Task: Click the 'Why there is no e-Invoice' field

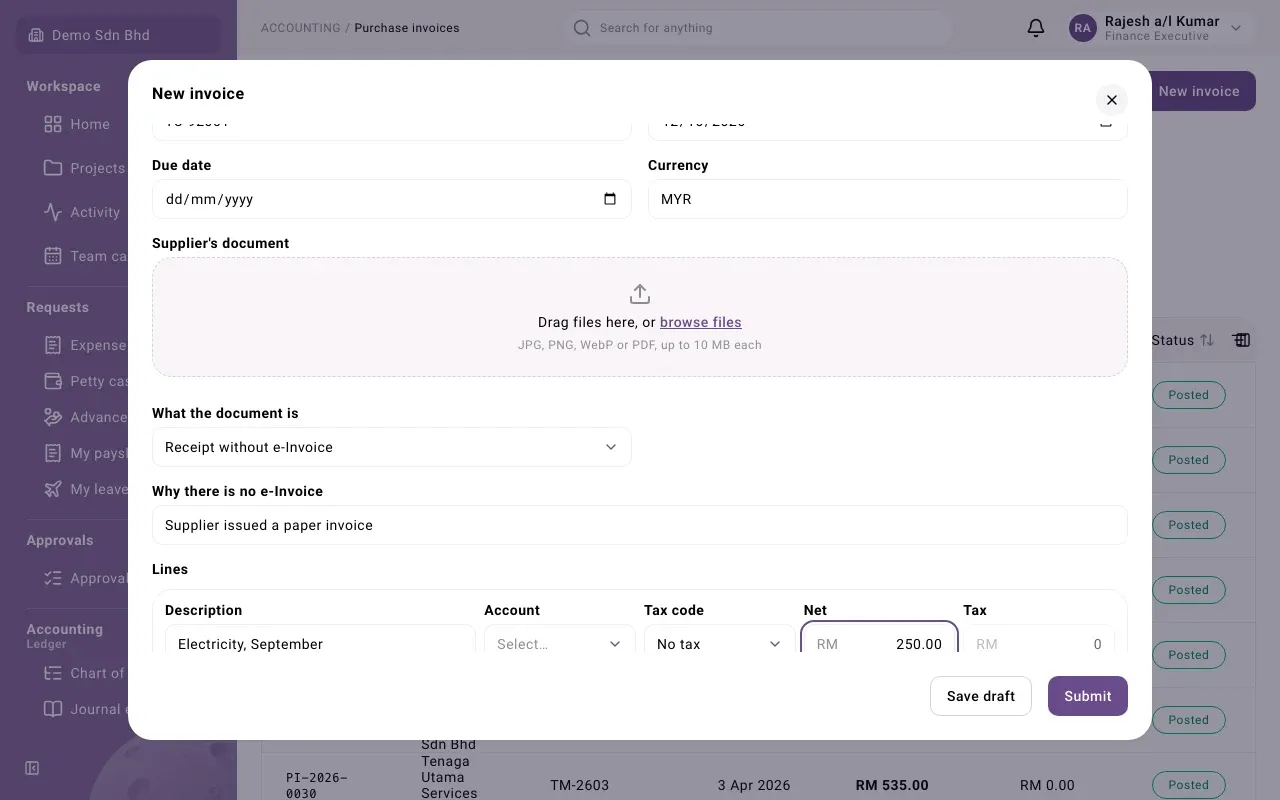Action: pos(640,525)
